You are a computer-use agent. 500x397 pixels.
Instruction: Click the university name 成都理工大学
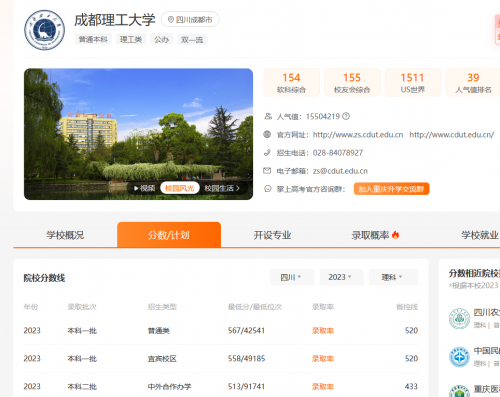(115, 20)
